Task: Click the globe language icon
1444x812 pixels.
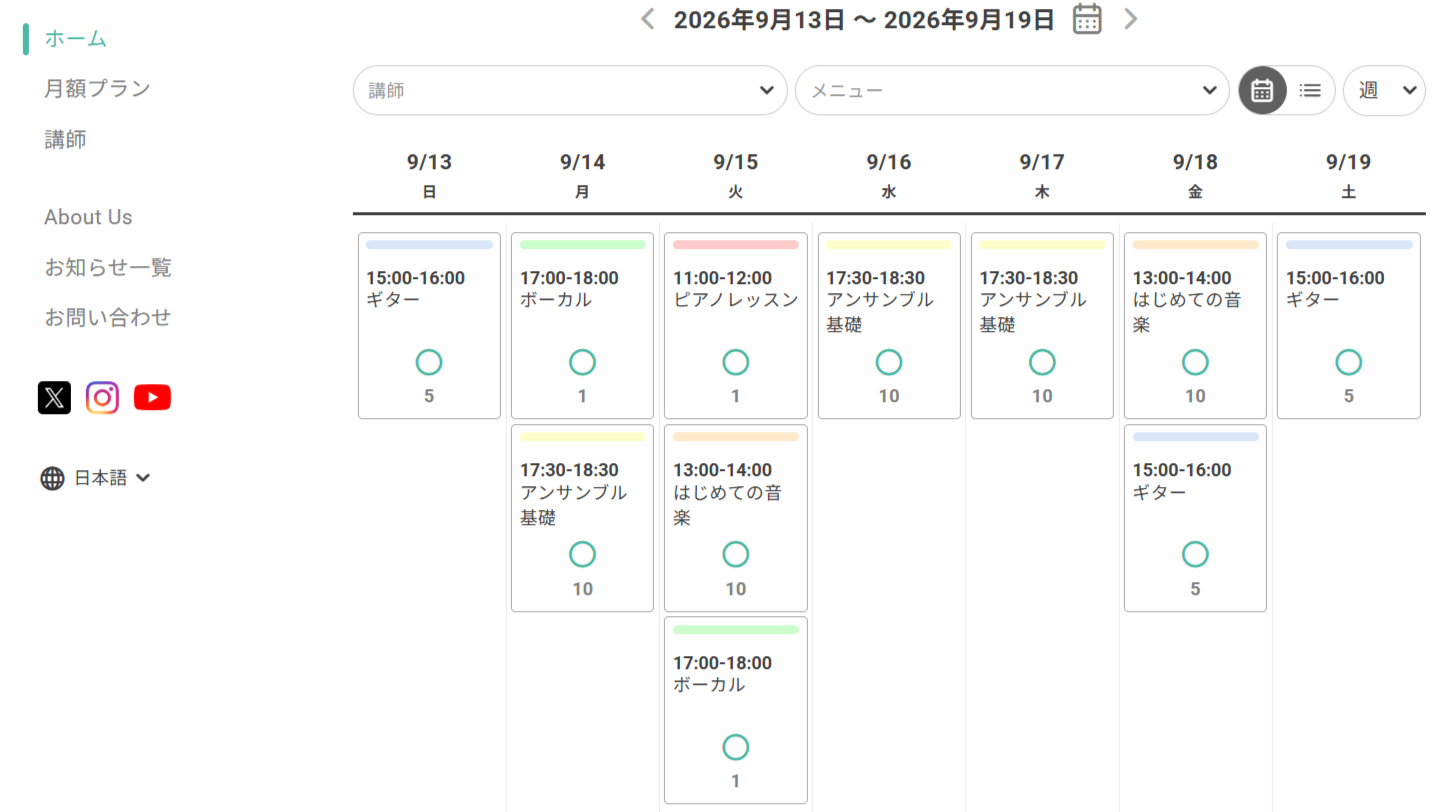Action: [52, 478]
